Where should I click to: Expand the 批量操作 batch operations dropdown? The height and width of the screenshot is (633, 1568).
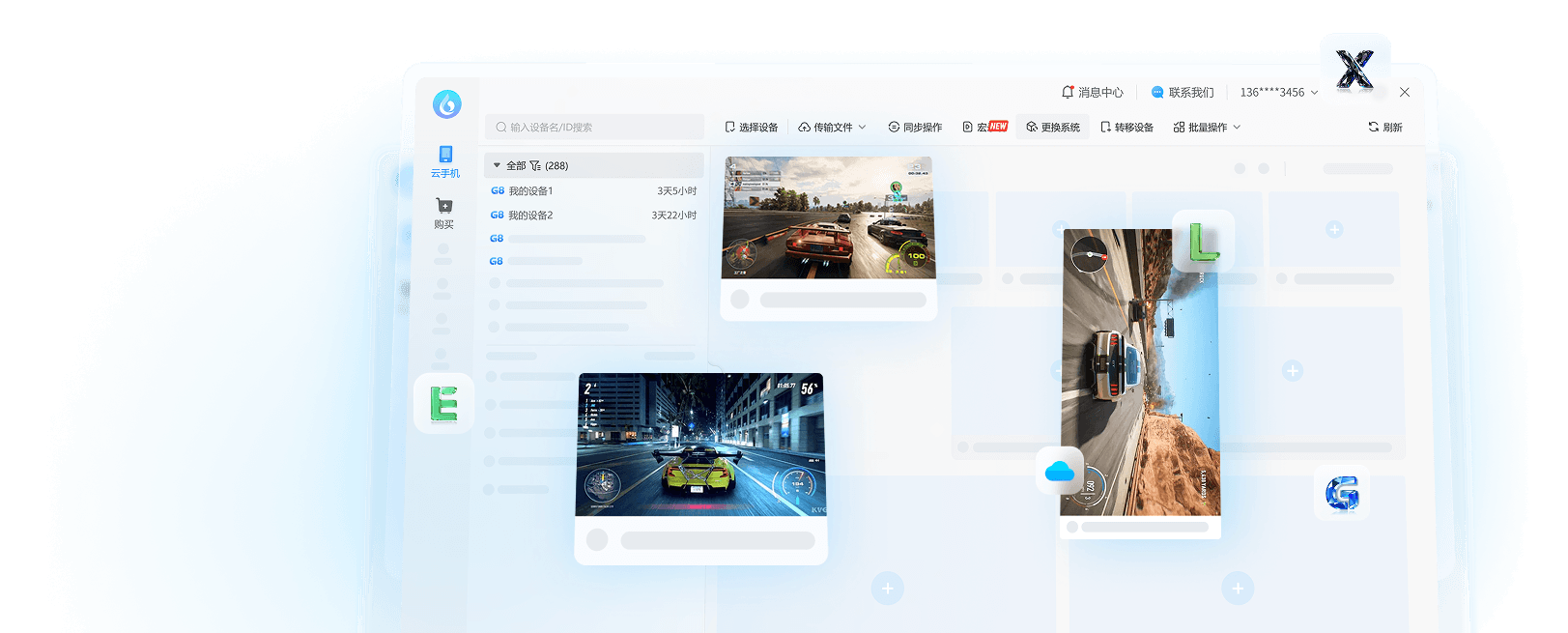pos(1207,128)
